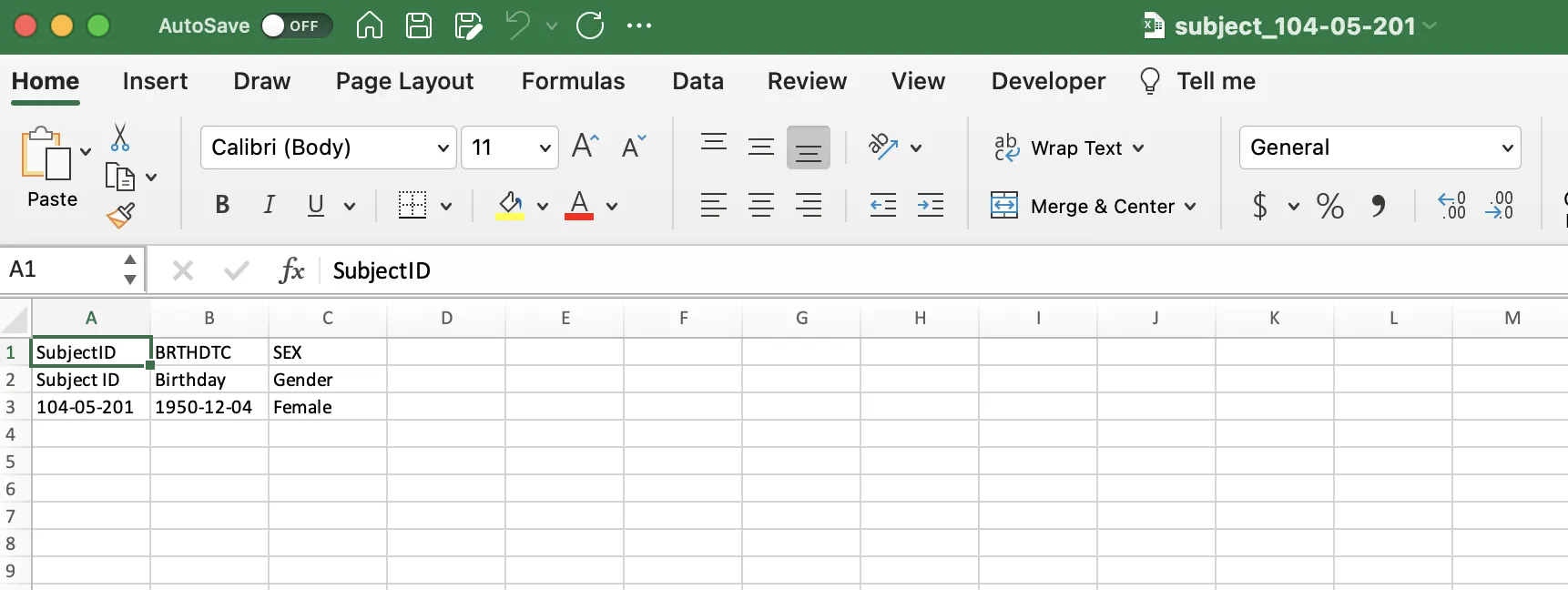Toggle Italic formatting
This screenshot has width=1568, height=590.
(269, 205)
